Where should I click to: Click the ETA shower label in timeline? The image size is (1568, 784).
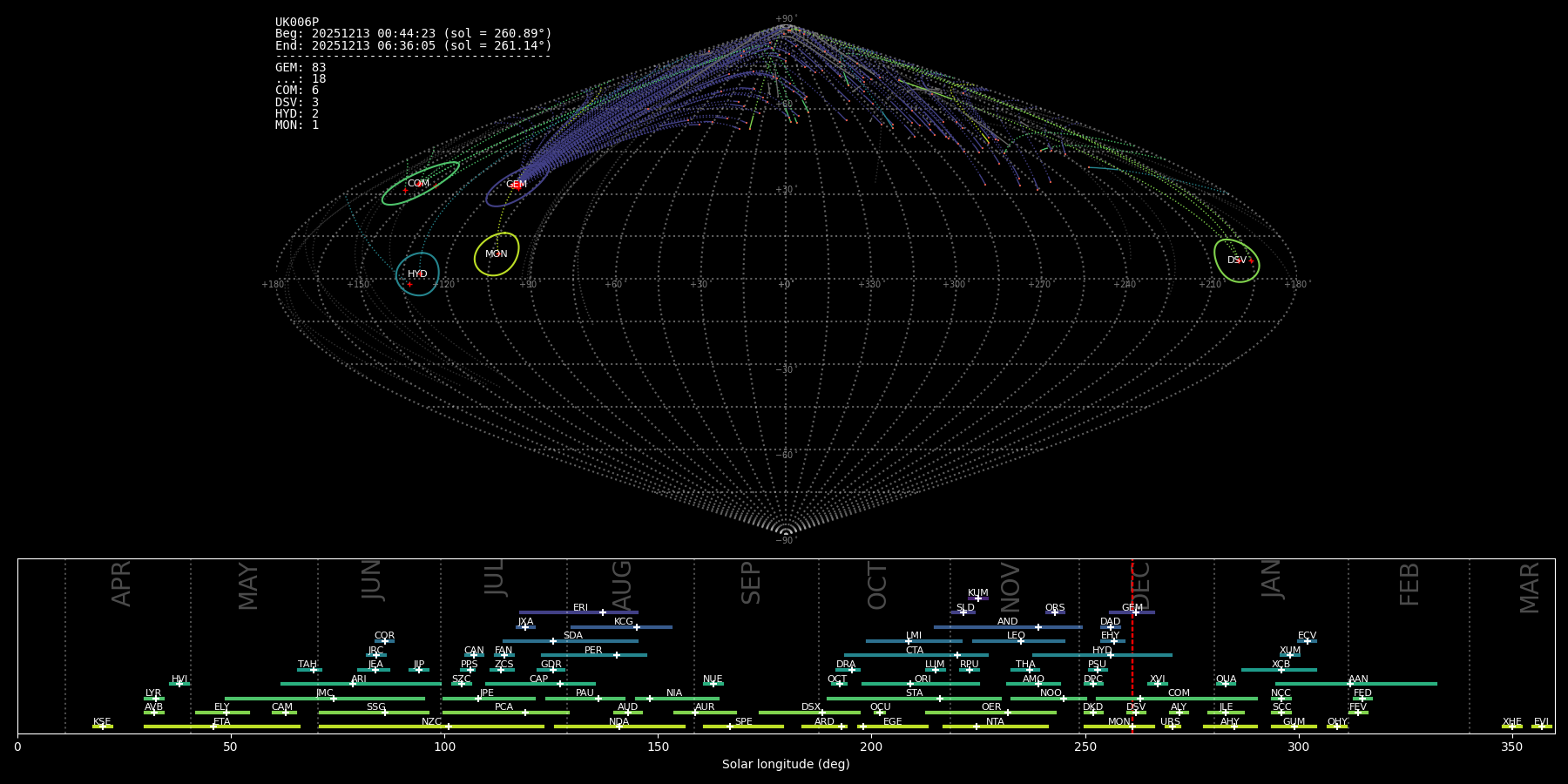click(222, 722)
